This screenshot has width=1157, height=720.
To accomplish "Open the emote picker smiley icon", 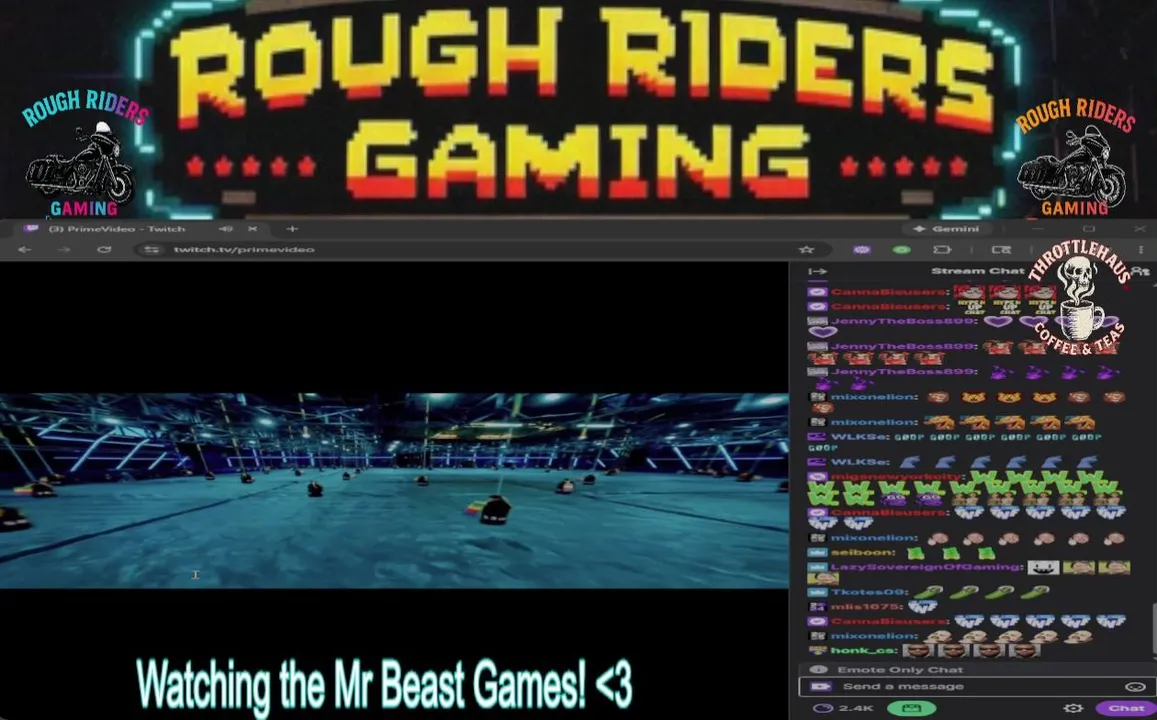I will point(1135,686).
